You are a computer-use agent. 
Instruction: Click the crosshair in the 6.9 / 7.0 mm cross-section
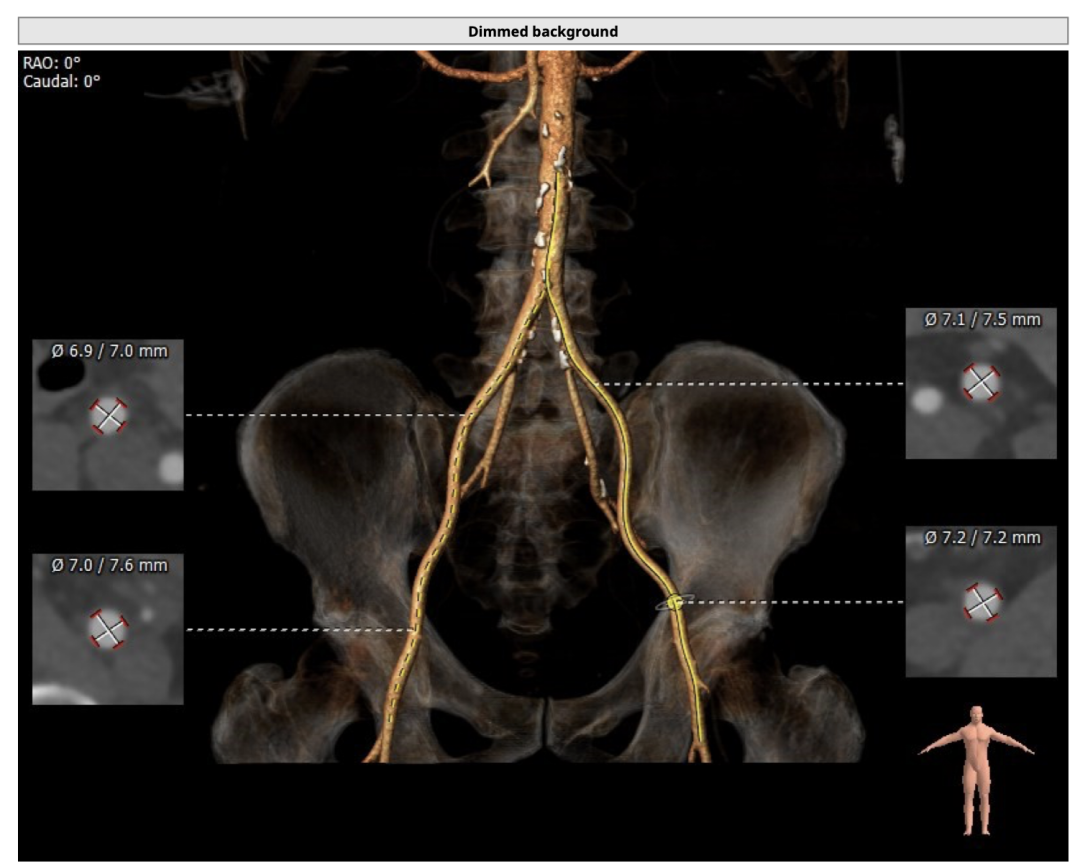tap(108, 416)
